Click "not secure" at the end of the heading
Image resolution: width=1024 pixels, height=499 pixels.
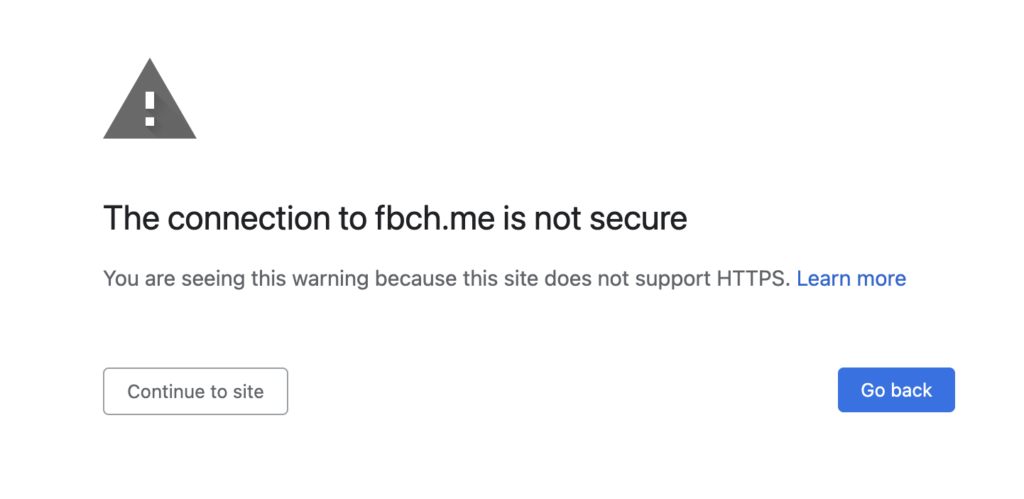(x=611, y=218)
